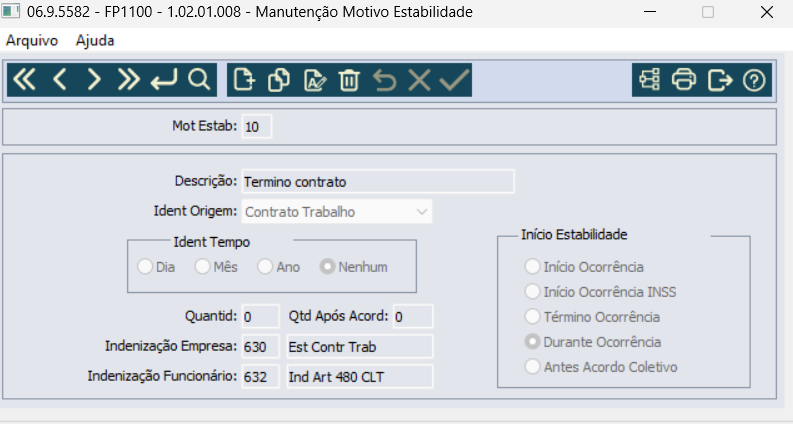Go to the next record
The width and height of the screenshot is (793, 424).
click(94, 80)
